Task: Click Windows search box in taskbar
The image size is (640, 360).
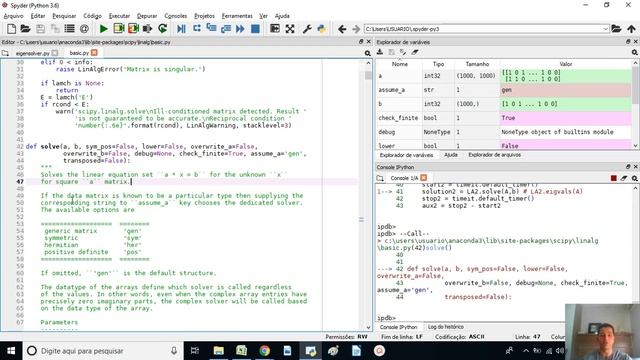Action: coord(103,351)
